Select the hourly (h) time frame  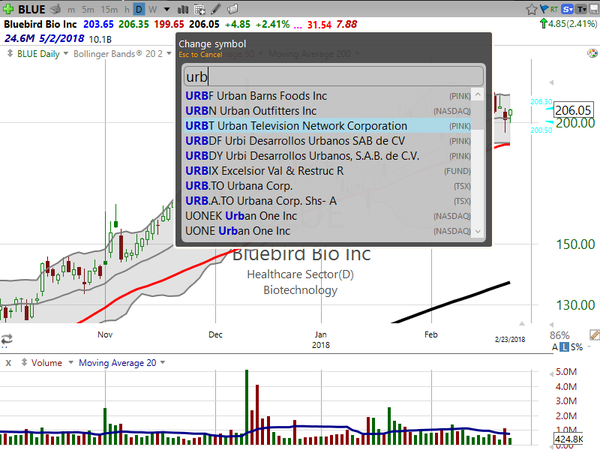127,9
